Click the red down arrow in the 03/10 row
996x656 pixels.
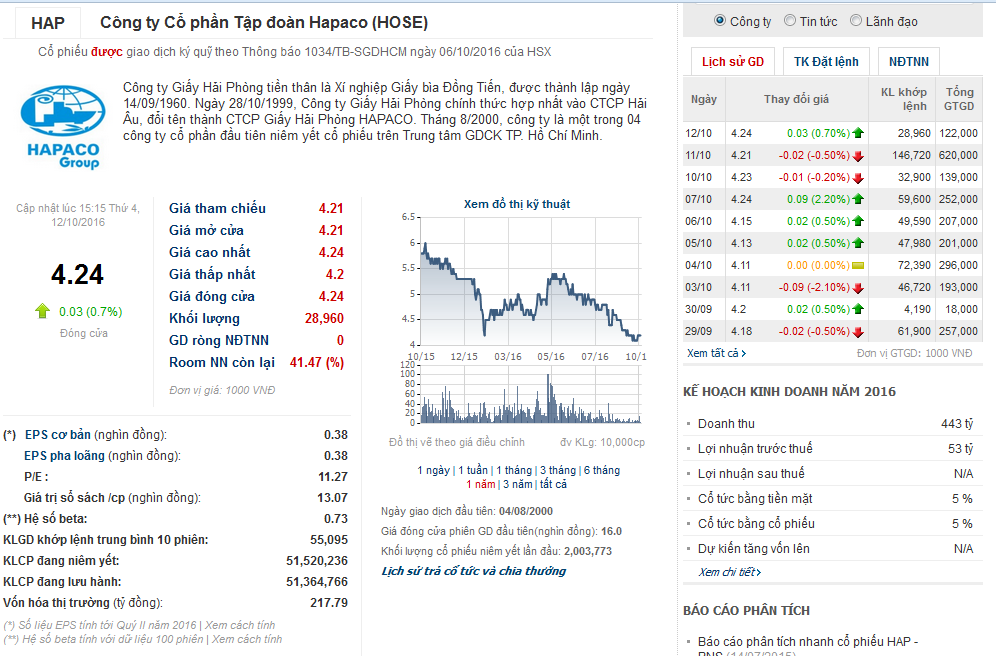coord(858,288)
